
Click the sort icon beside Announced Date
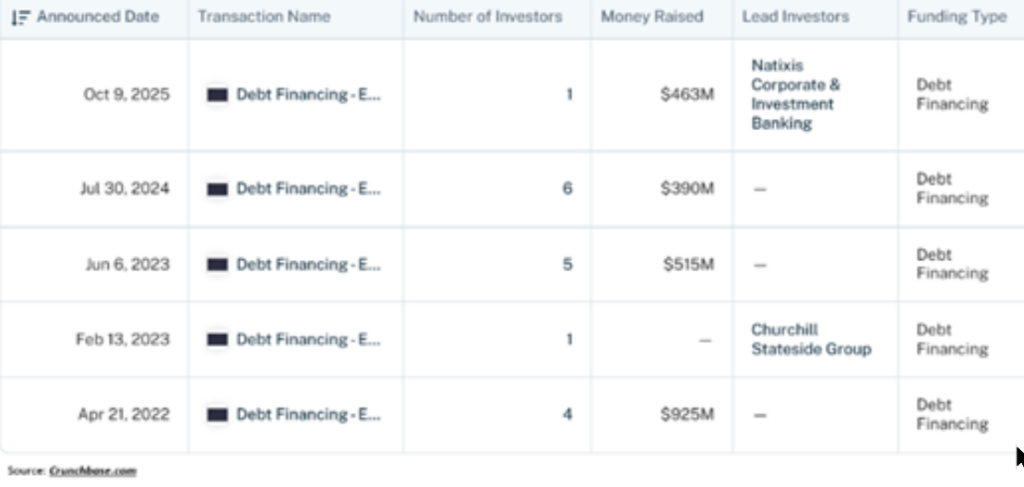19,18
